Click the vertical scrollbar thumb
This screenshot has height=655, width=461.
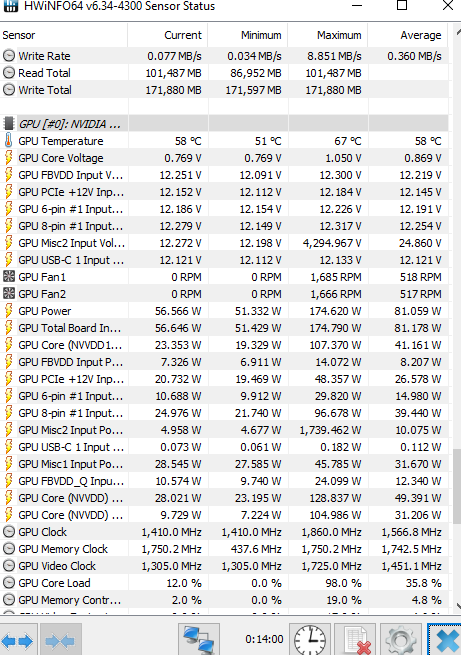pos(457,486)
